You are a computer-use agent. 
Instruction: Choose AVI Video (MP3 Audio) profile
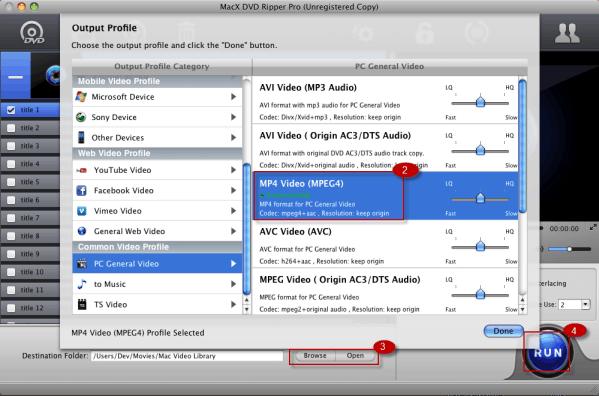tap(385, 100)
